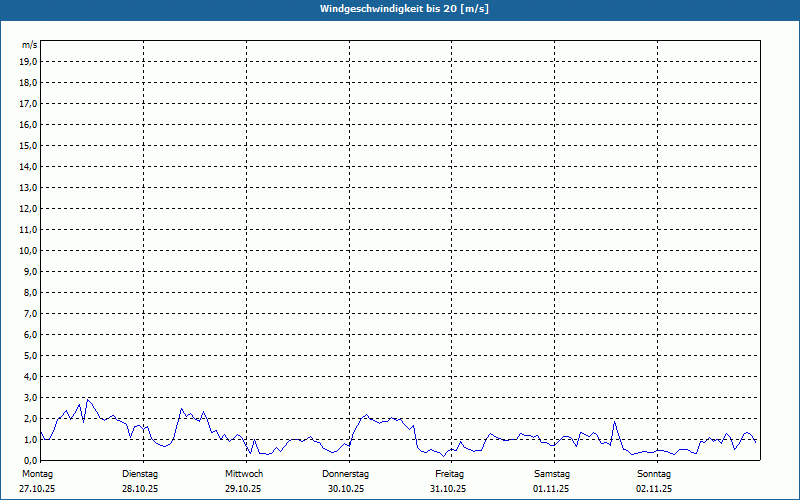Select the 10,0 y-axis label
The height and width of the screenshot is (500, 800).
[29, 250]
